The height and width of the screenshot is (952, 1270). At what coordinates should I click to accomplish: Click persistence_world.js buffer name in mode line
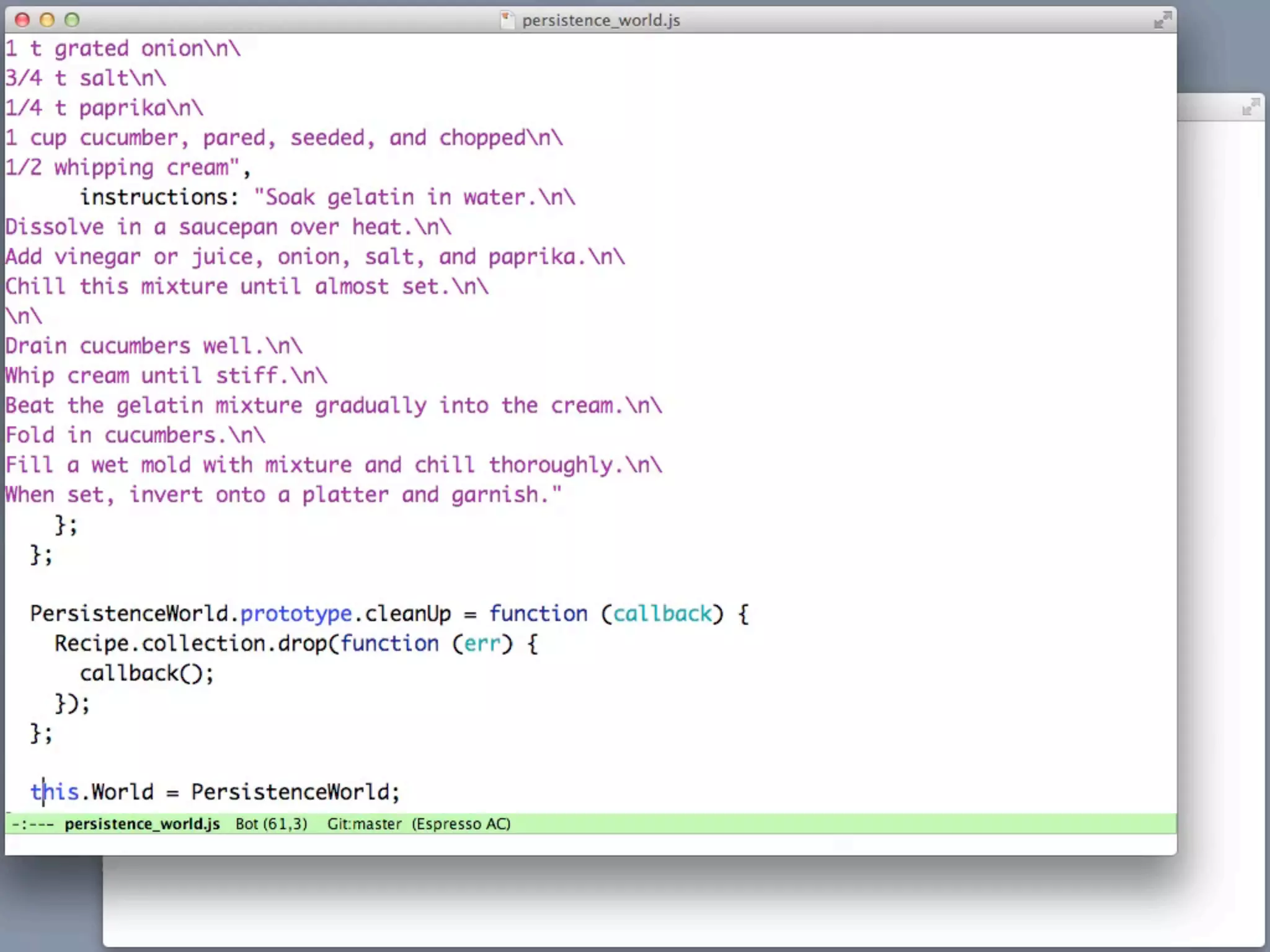tap(142, 824)
